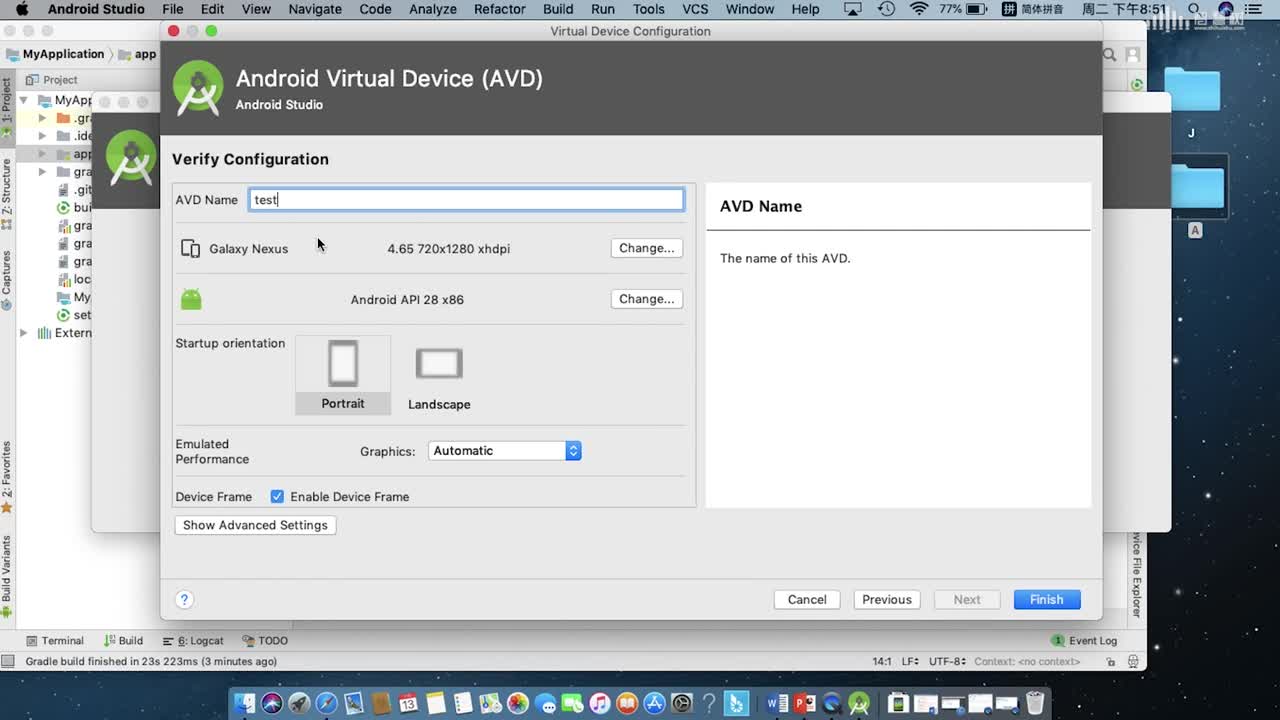Viewport: 1280px width, 720px height.
Task: Open Finder from the Dock
Action: (x=245, y=704)
